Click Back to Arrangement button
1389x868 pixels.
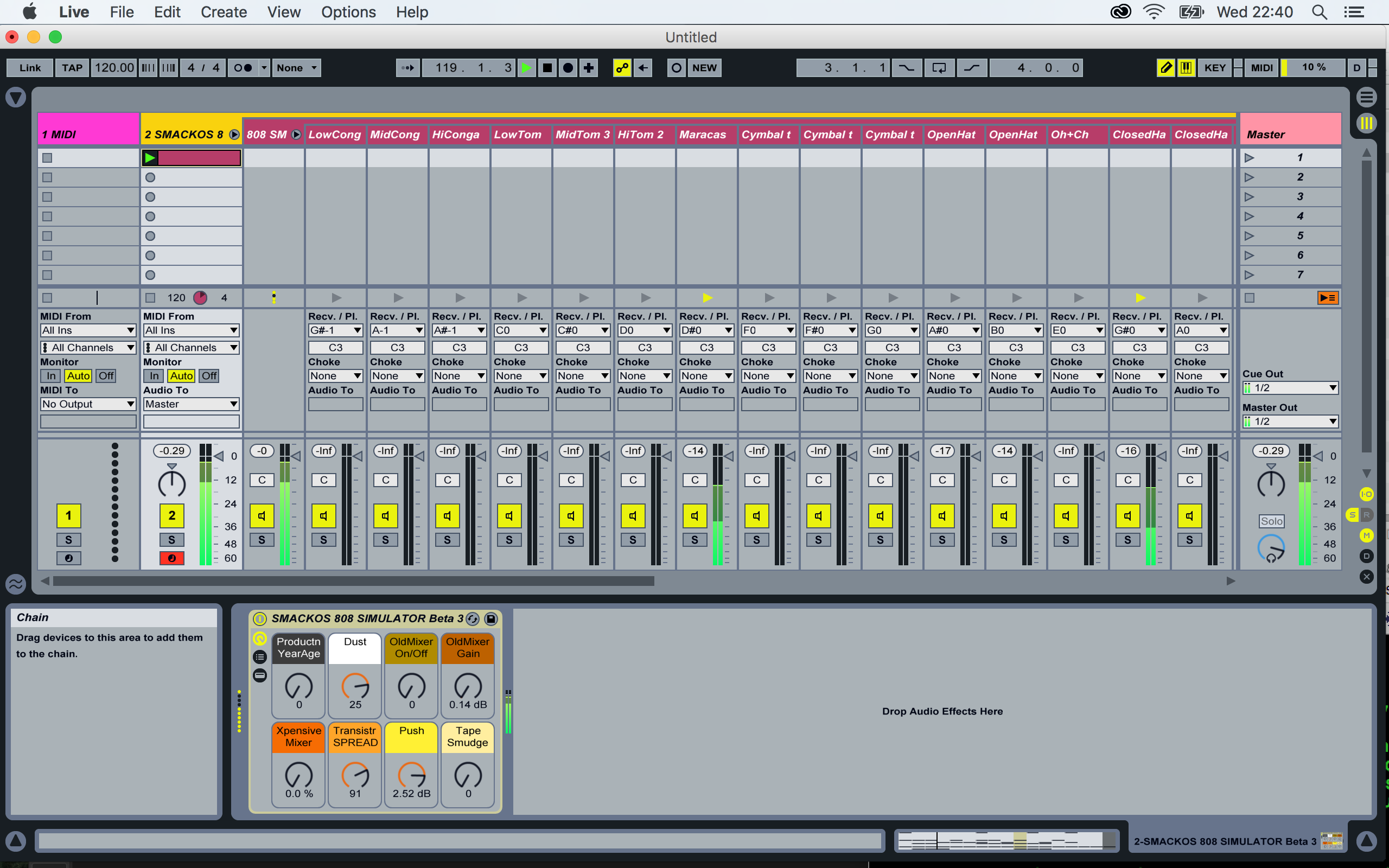1328,297
